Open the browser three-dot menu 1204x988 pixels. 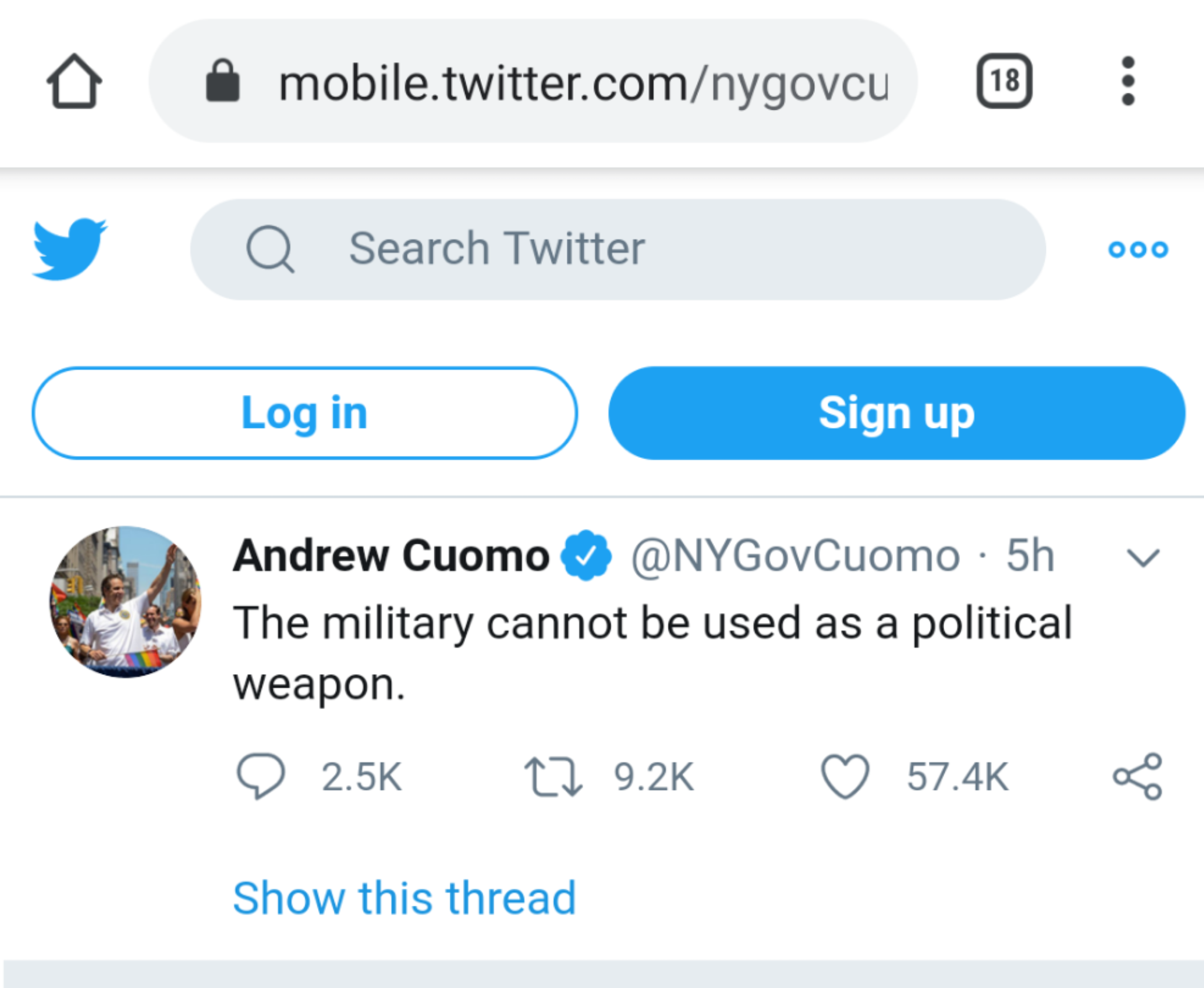click(1128, 81)
